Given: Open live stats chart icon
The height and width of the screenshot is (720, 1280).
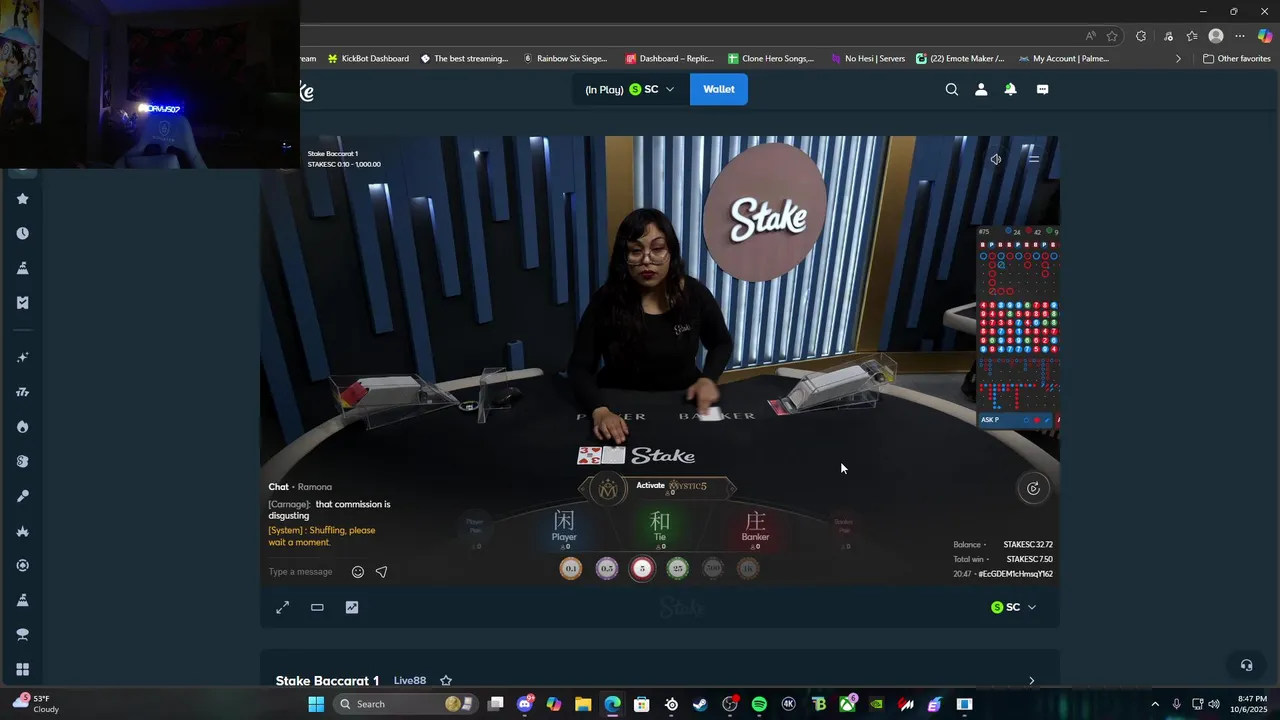Looking at the screenshot, I should (352, 607).
